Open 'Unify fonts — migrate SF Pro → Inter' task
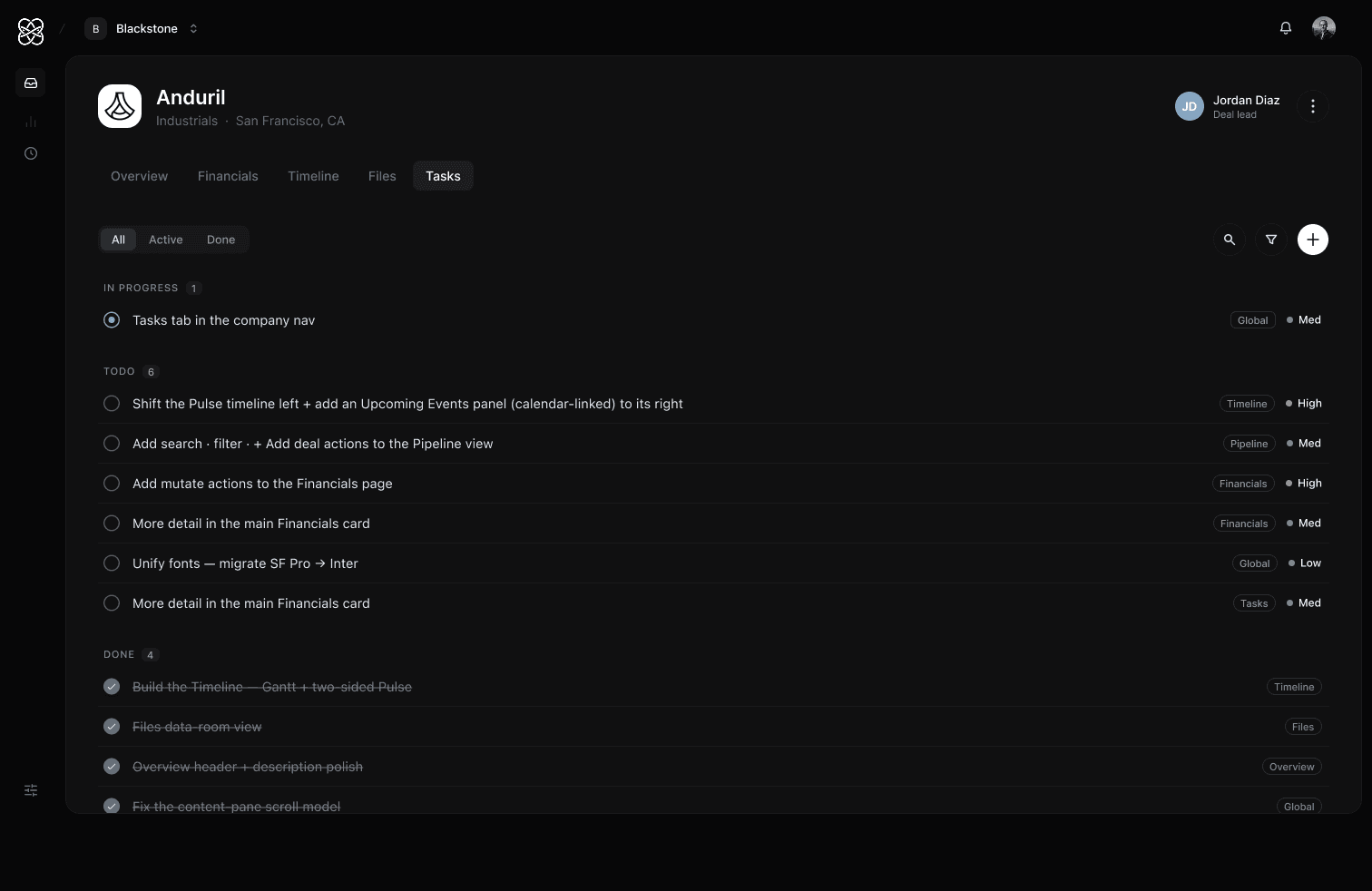Viewport: 1372px width, 891px height. point(245,563)
